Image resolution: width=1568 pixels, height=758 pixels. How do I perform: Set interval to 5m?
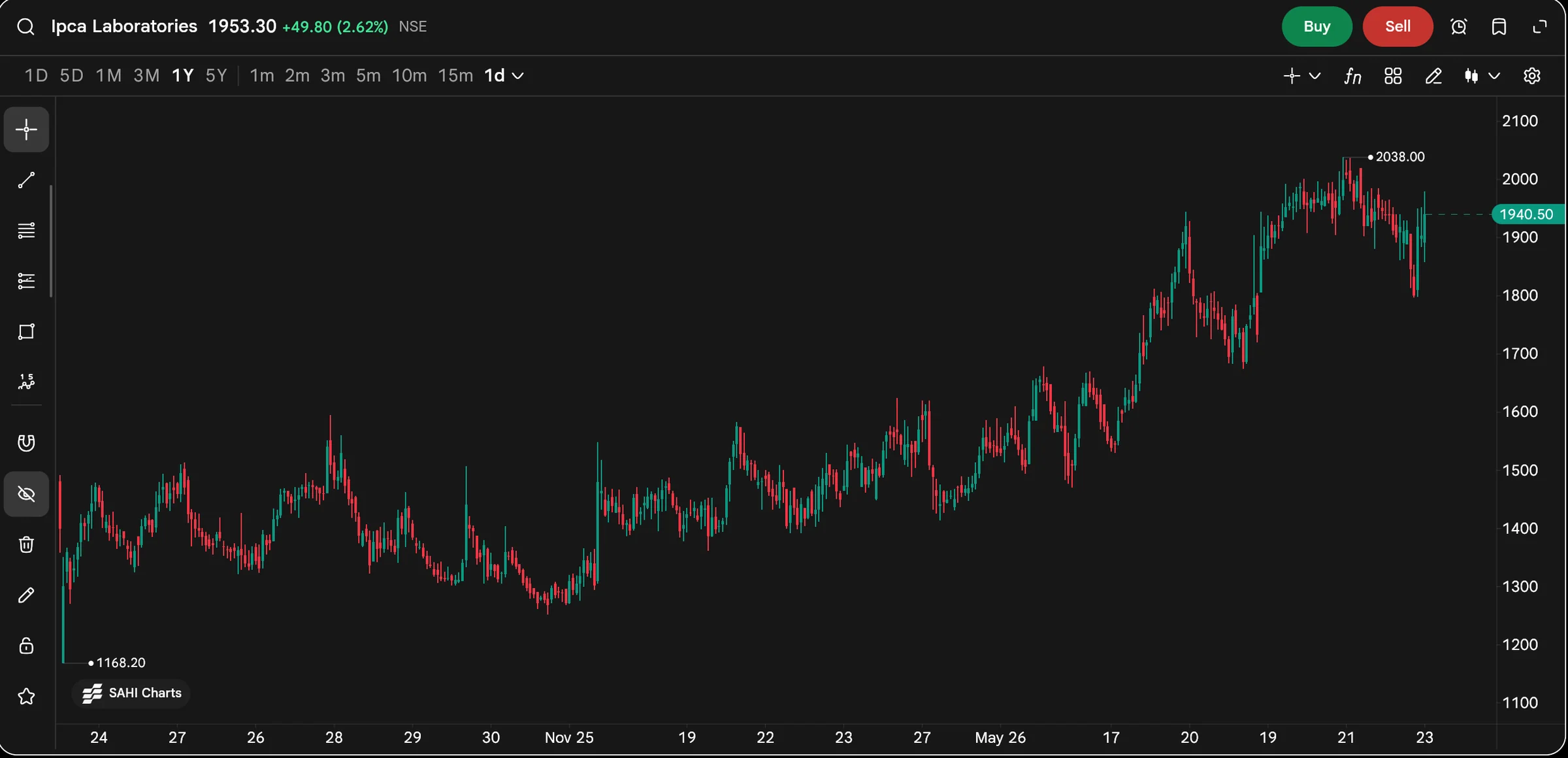[368, 76]
